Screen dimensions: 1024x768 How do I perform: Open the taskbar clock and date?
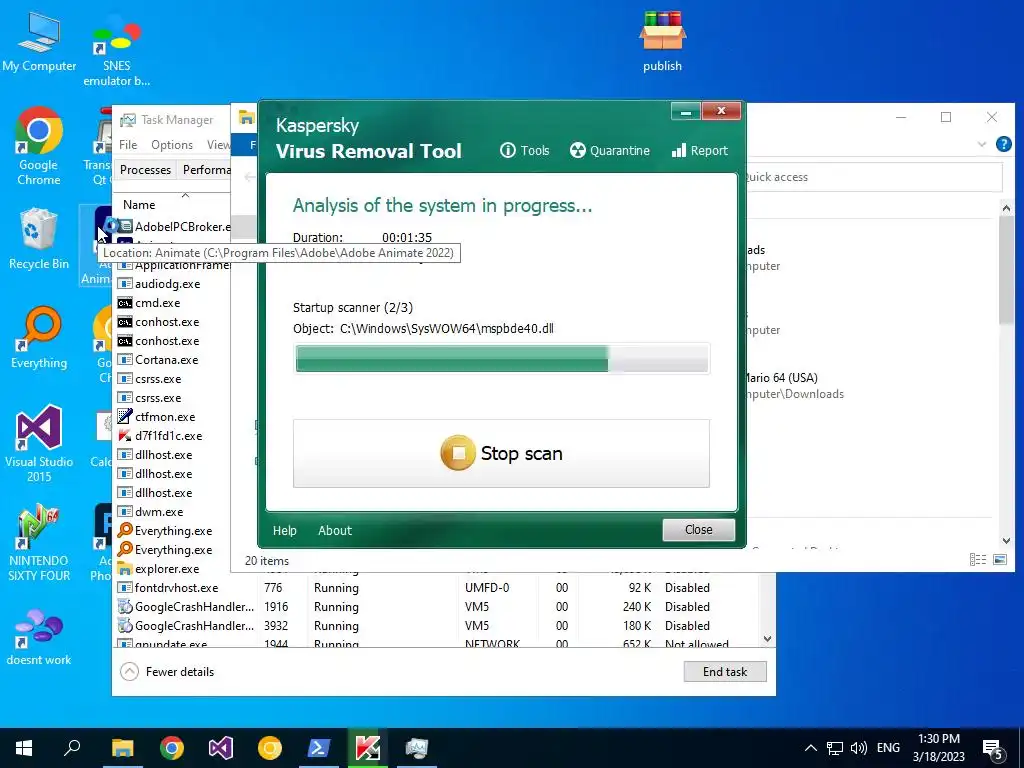(x=938, y=748)
